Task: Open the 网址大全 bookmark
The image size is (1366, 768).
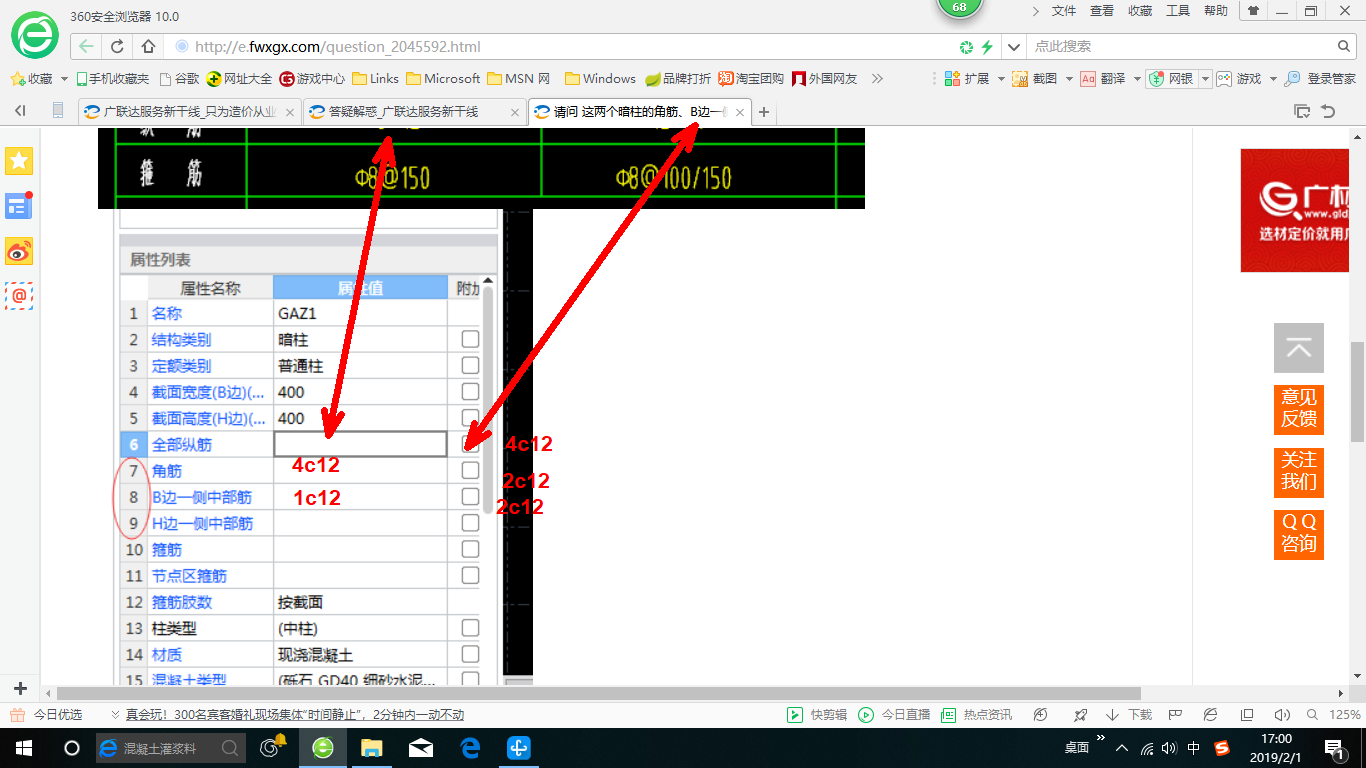Action: tap(239, 78)
